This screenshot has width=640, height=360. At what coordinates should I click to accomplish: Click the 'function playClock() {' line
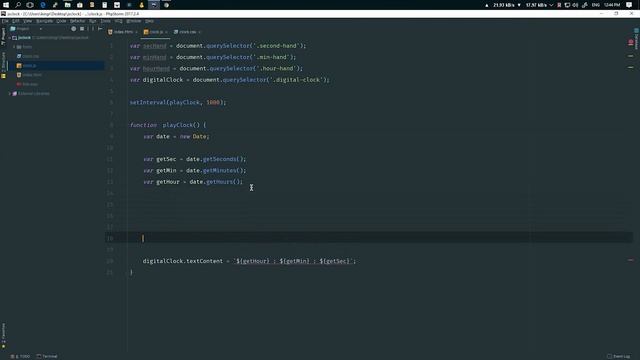[168, 125]
